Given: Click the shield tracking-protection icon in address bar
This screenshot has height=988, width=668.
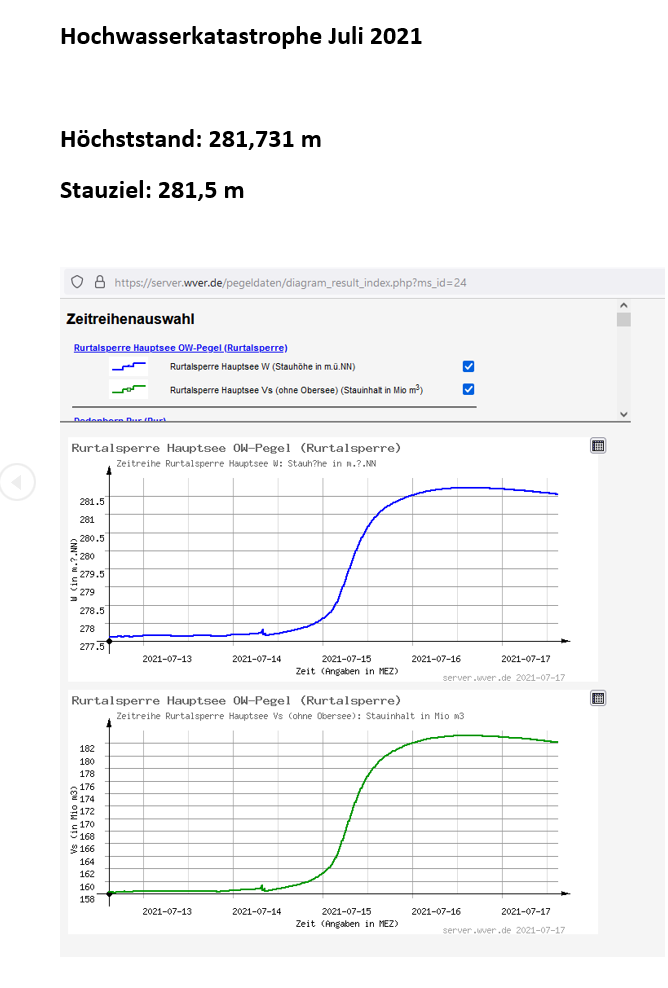Looking at the screenshot, I should click(77, 282).
